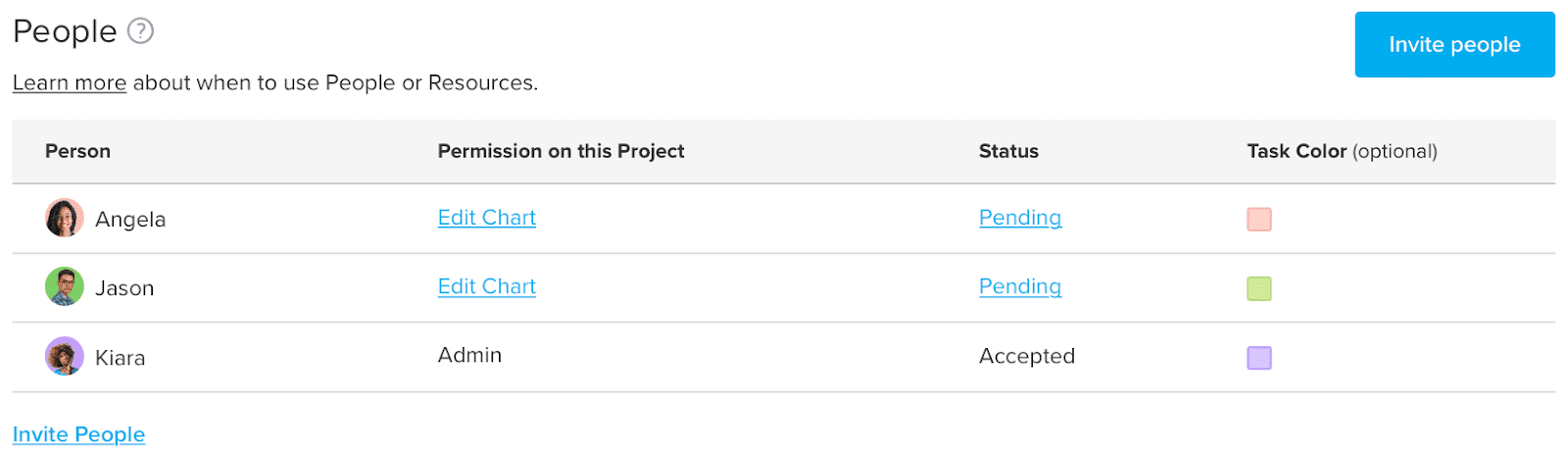Image resolution: width=1568 pixels, height=455 pixels.
Task: Click Kiara's name in the table
Action: click(x=121, y=358)
